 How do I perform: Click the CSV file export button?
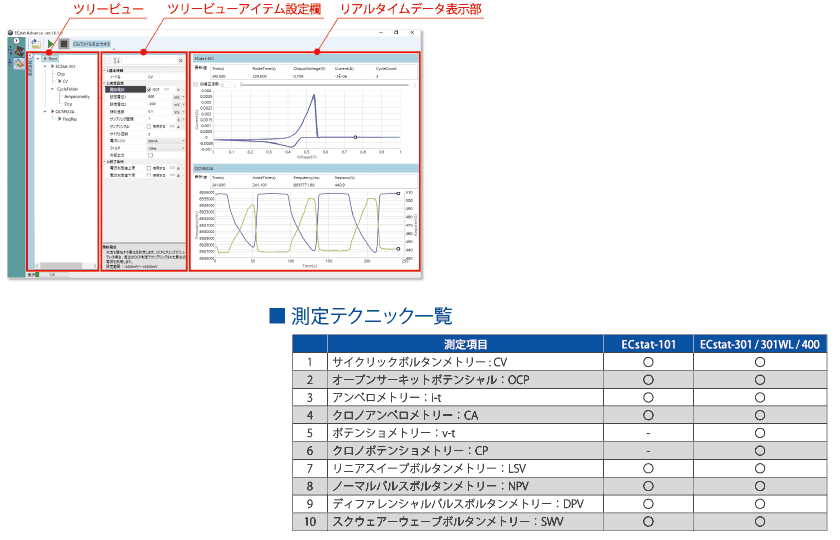91,44
